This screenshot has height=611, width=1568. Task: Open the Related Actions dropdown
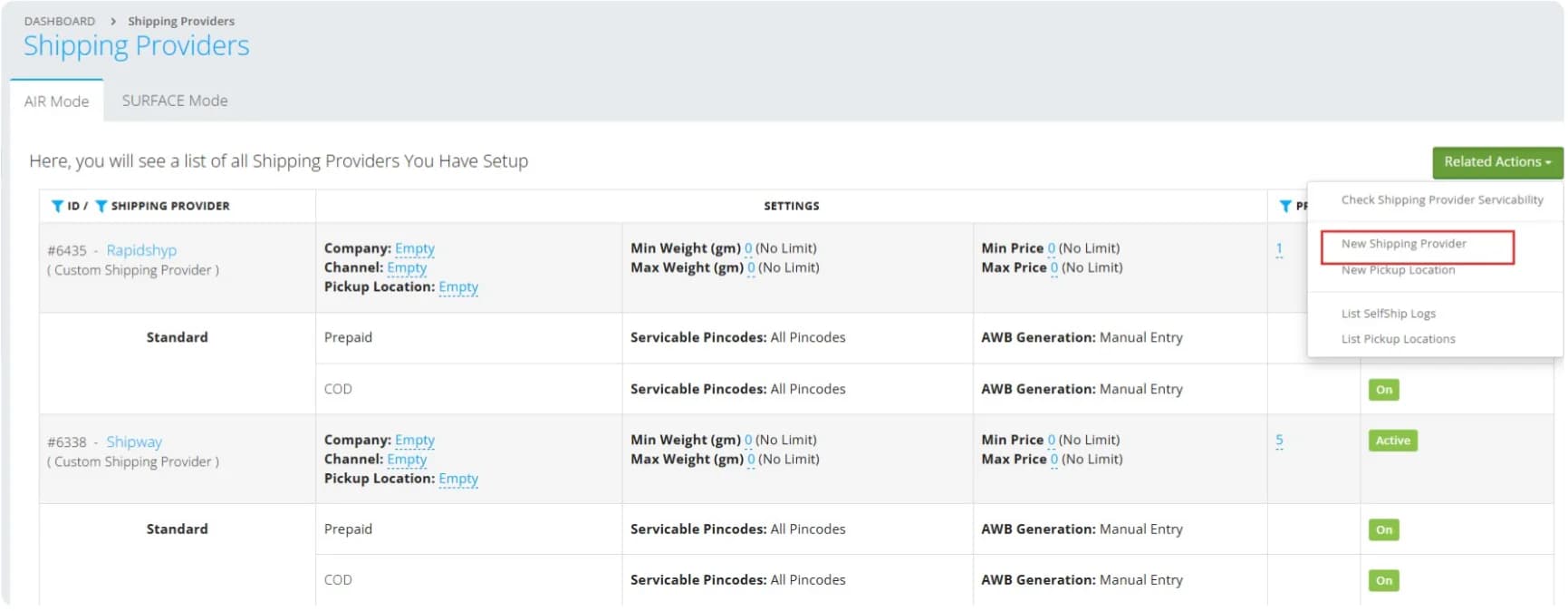pos(1497,162)
